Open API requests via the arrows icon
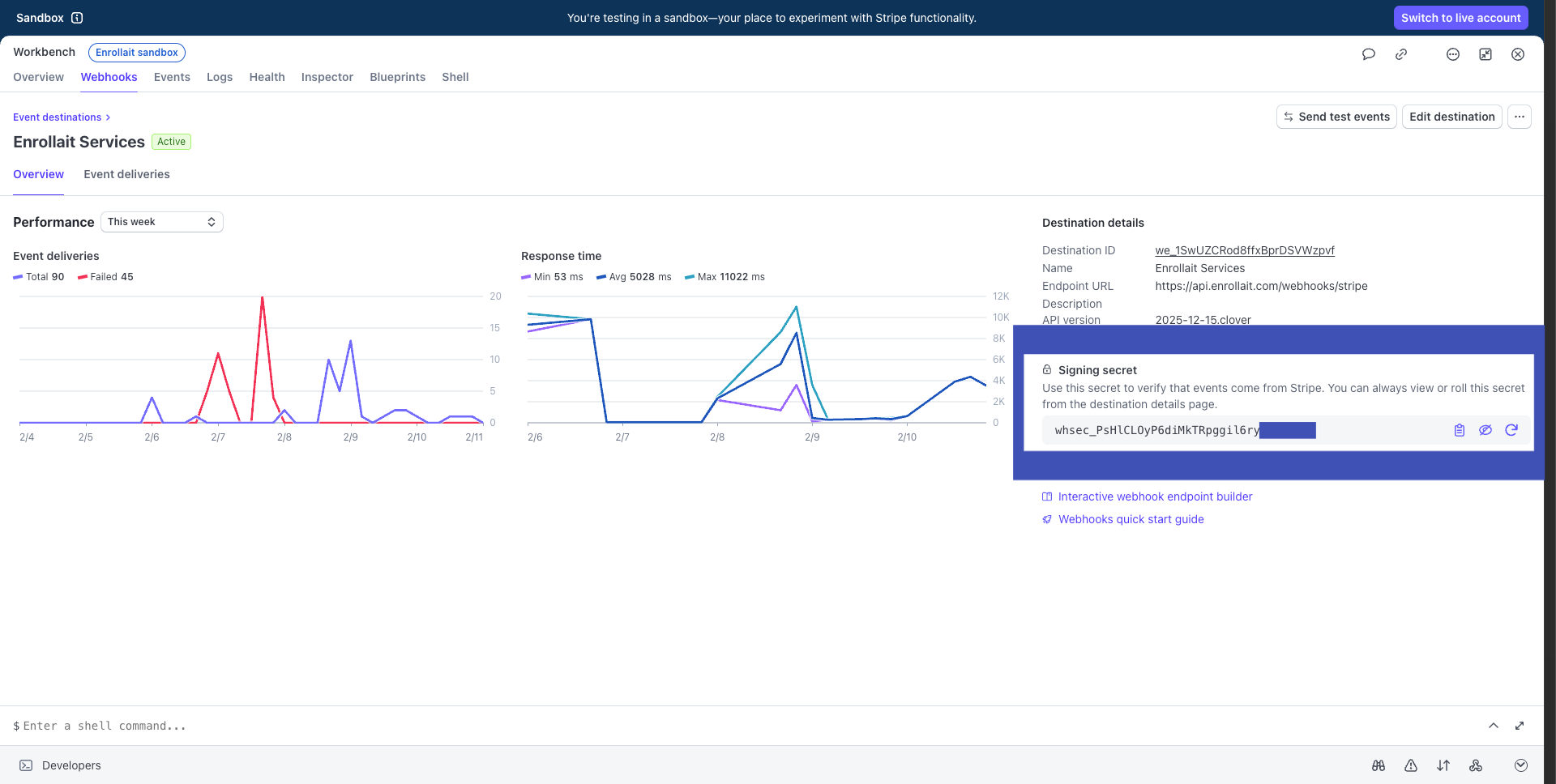 1443,765
